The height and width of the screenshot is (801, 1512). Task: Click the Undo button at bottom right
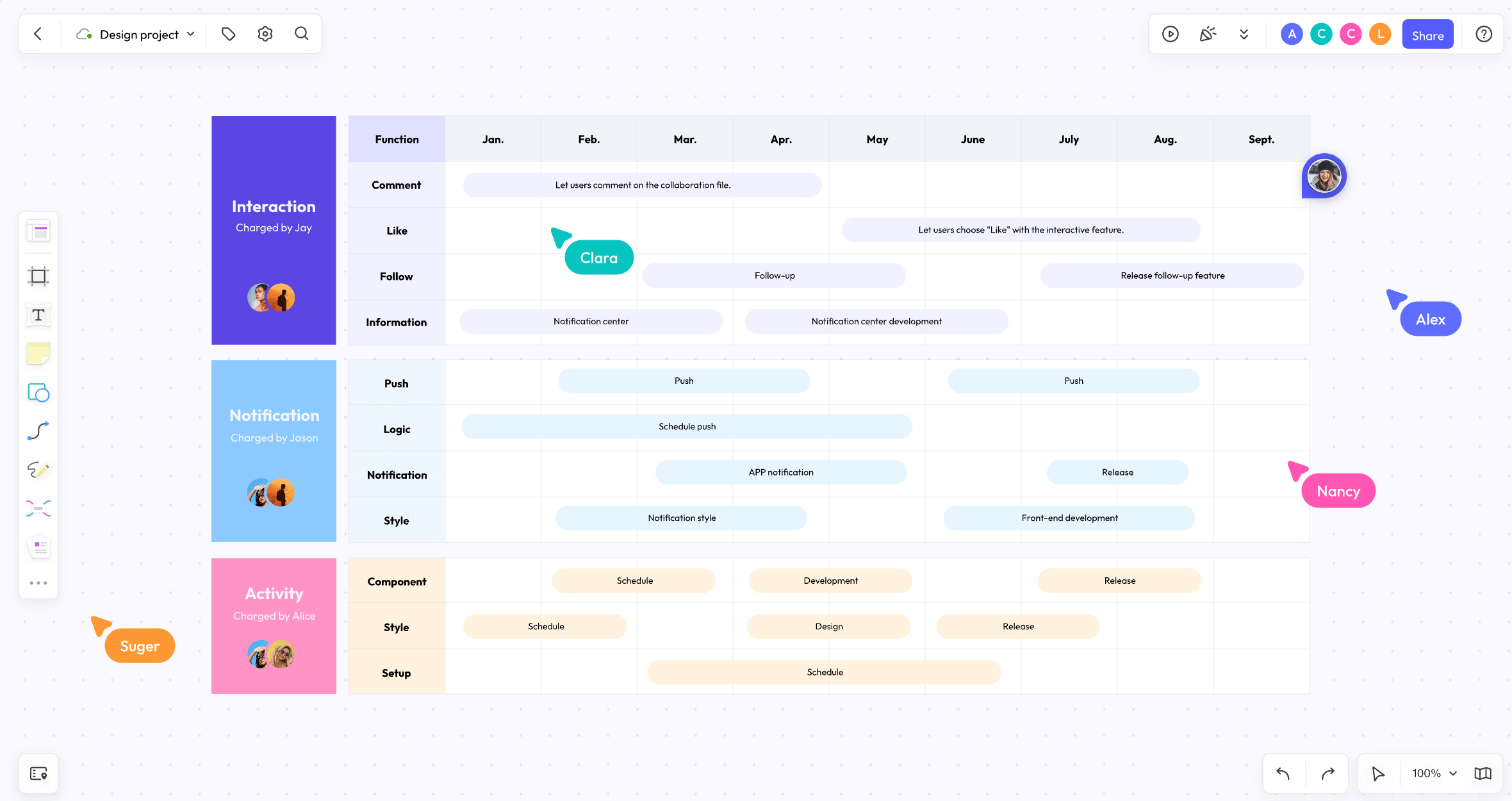click(x=1284, y=773)
